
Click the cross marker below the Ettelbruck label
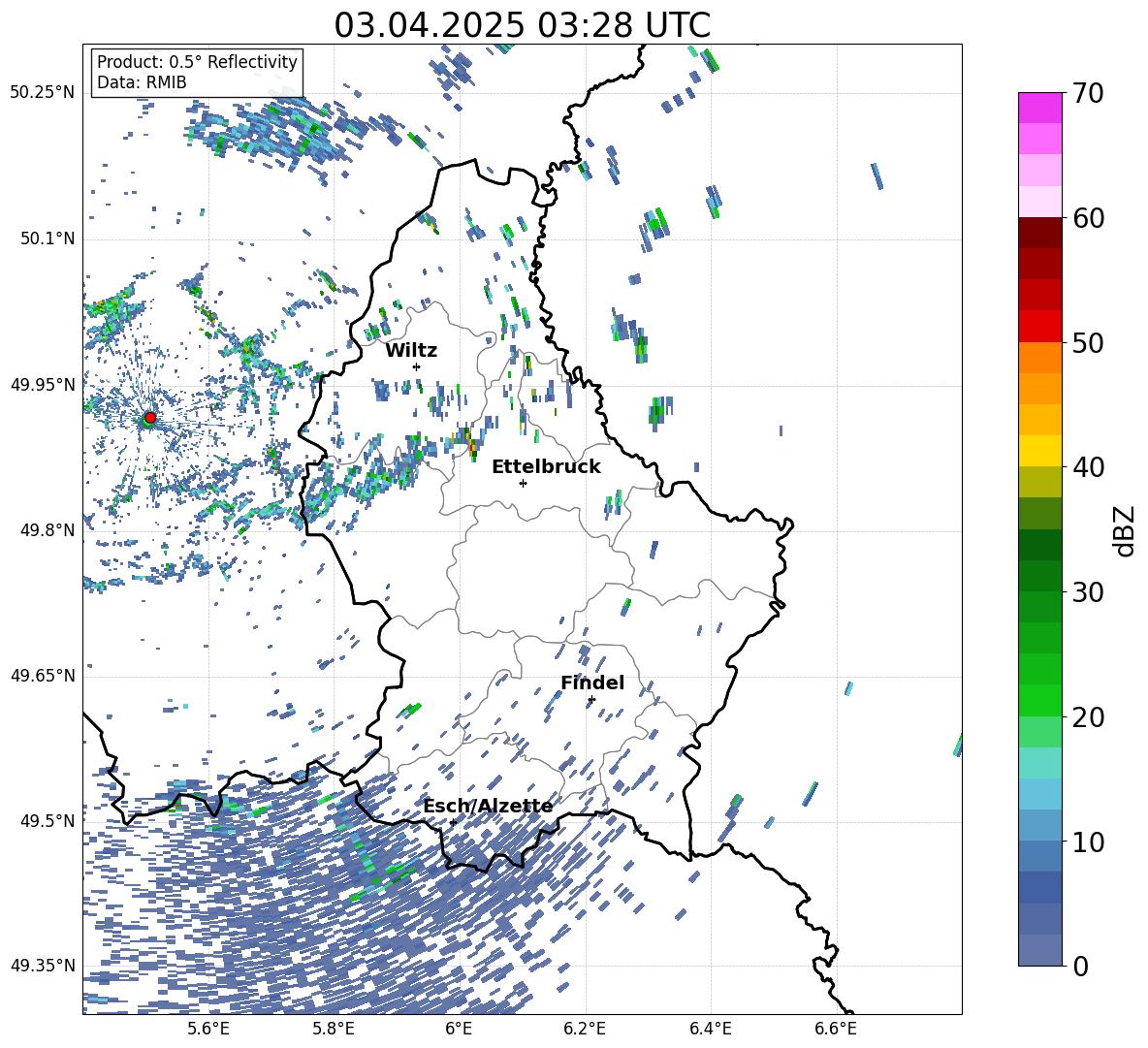coord(523,483)
